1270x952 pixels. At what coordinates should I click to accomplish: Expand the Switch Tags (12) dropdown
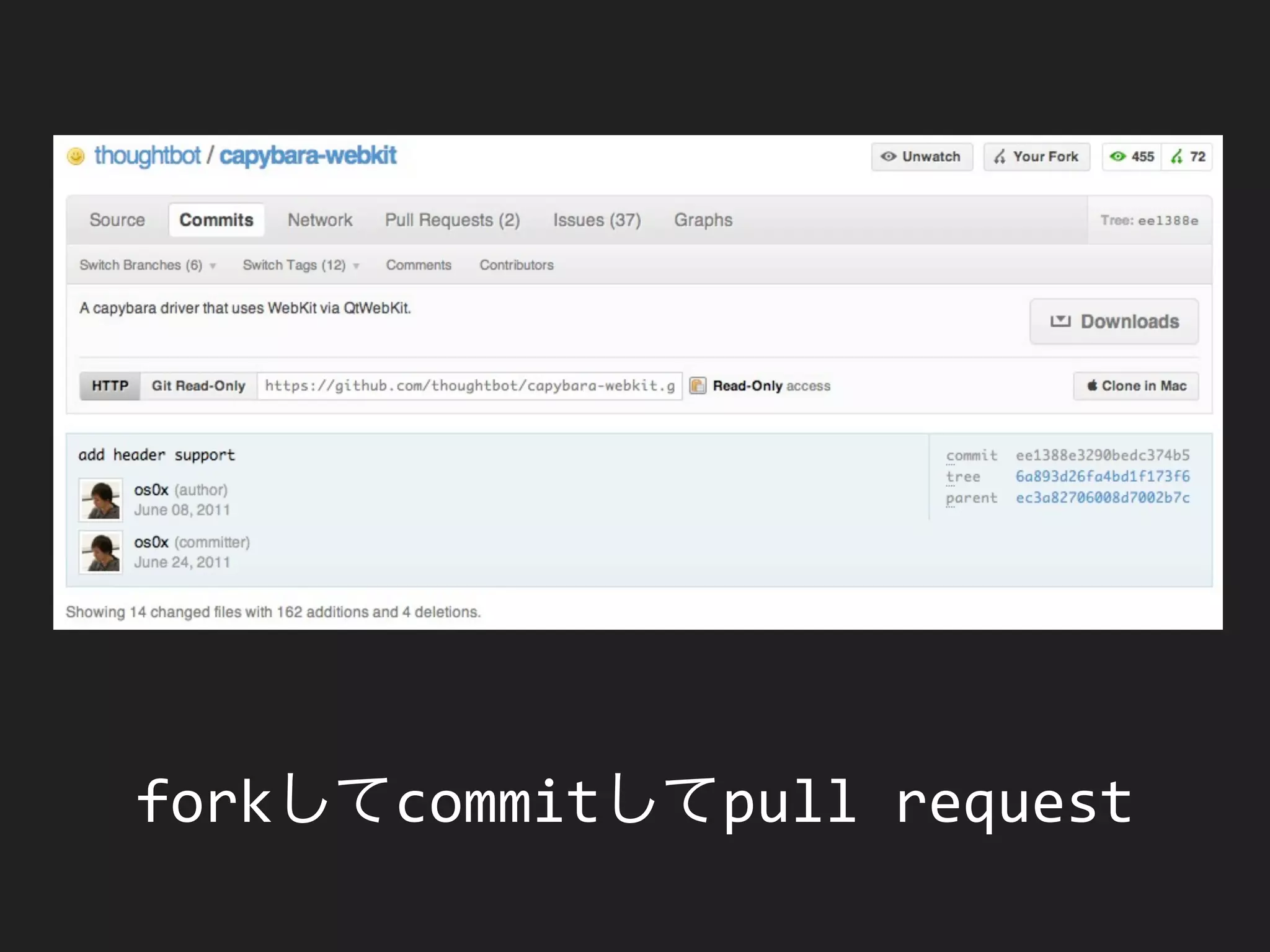tap(301, 265)
